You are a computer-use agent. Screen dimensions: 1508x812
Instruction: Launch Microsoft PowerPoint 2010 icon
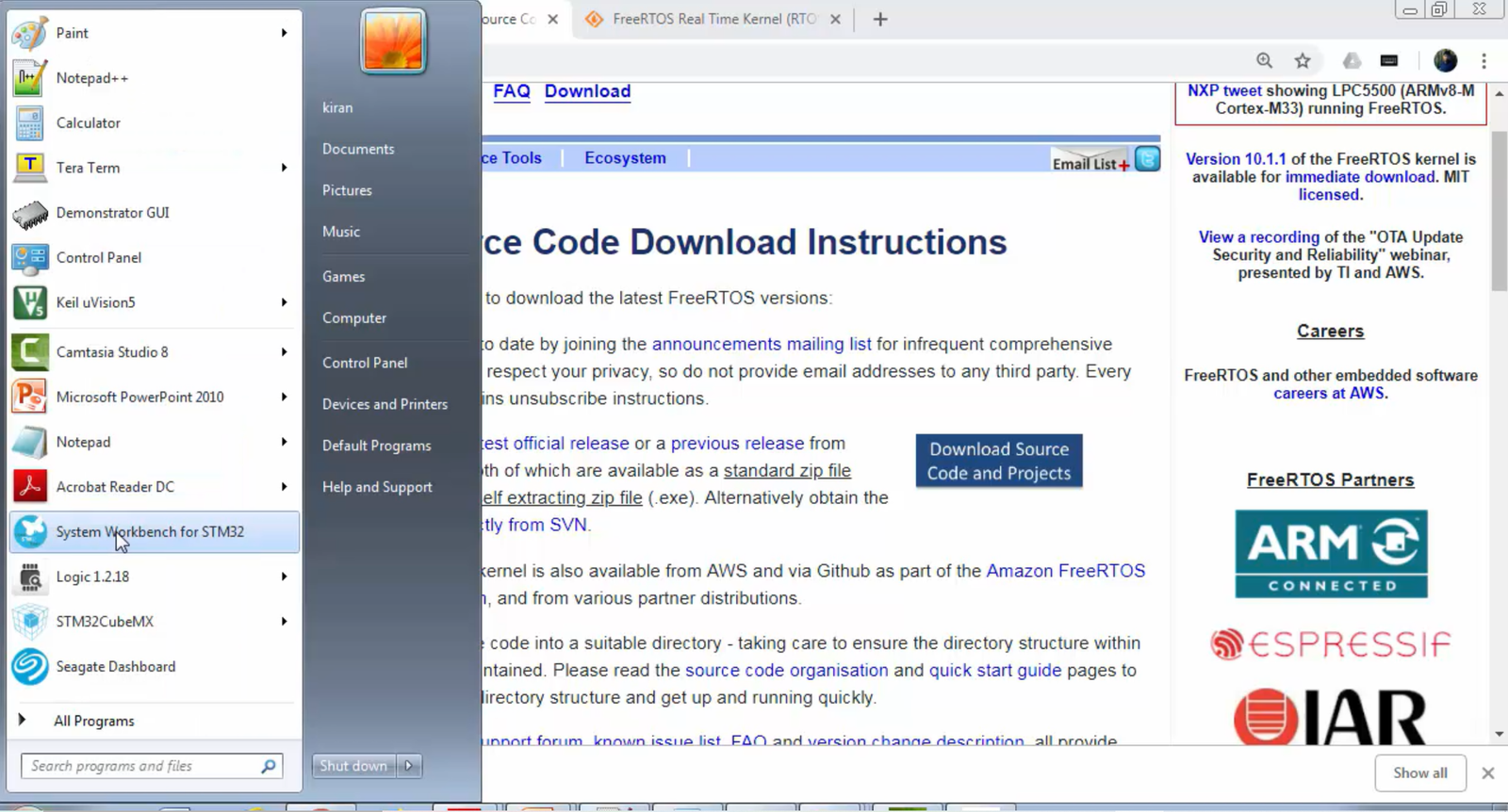click(x=29, y=398)
